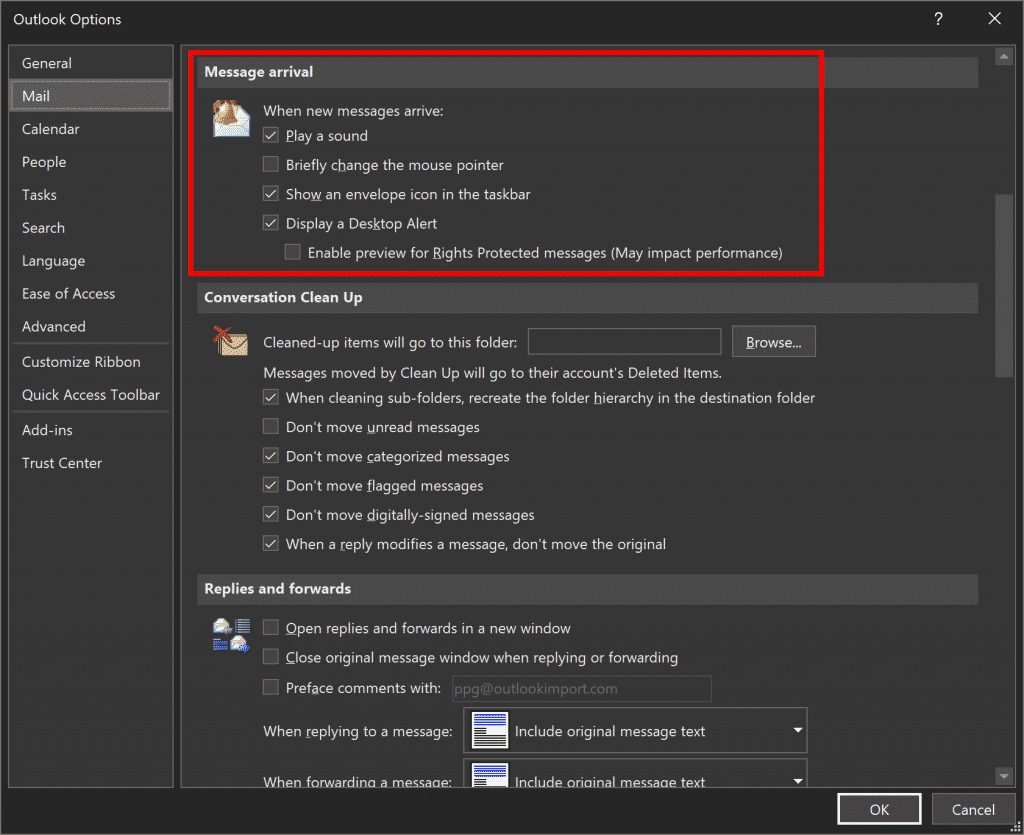Select the Mail category
Image resolution: width=1024 pixels, height=835 pixels.
91,96
